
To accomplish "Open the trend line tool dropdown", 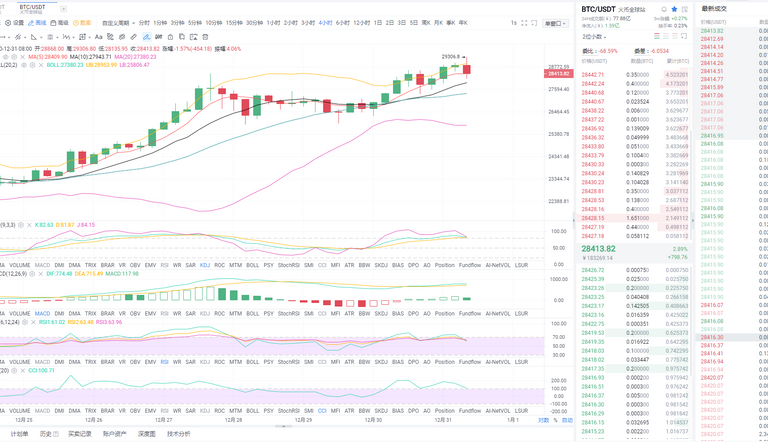I will click(x=19, y=37).
